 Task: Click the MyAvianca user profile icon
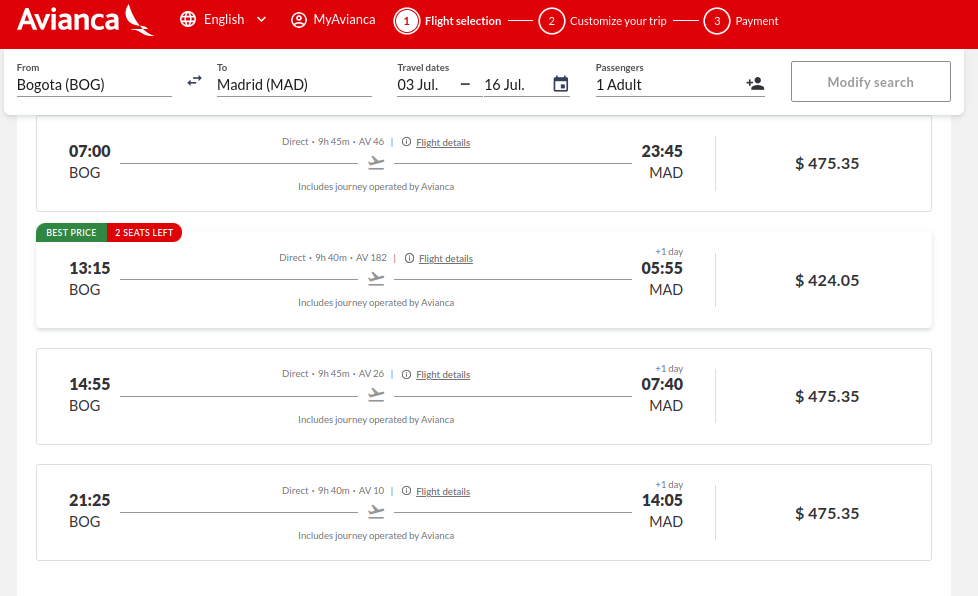click(x=299, y=20)
